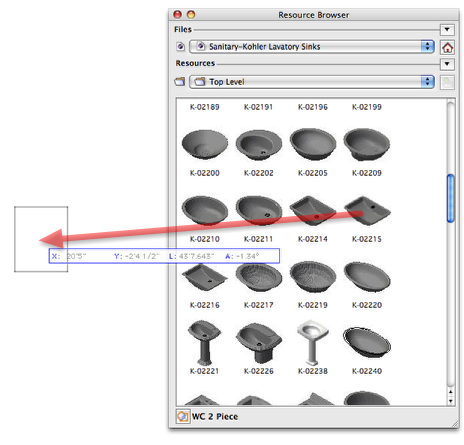Click the scrollbar up arrow

coord(451,392)
